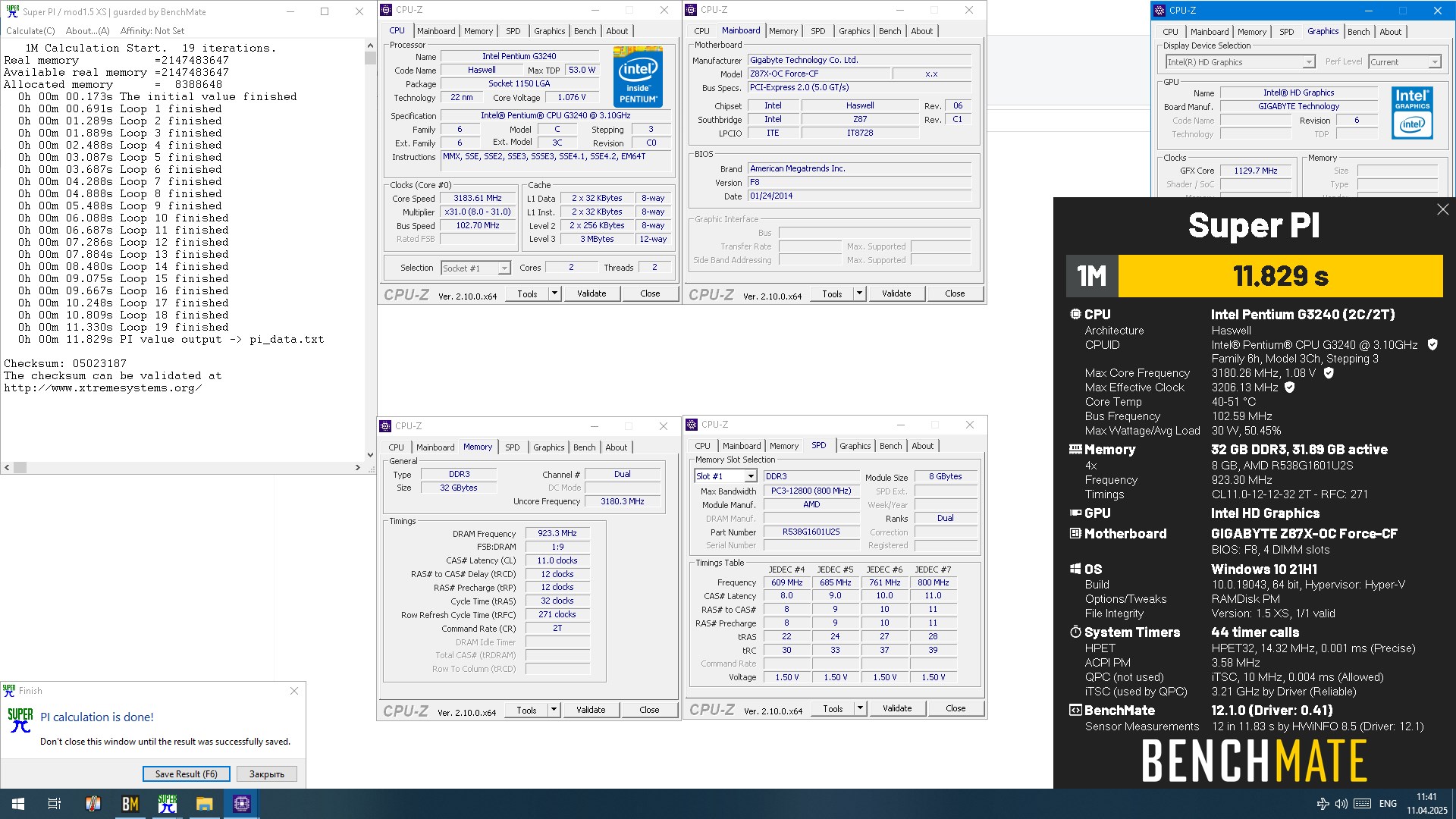Click the volume tray icon

1341,804
